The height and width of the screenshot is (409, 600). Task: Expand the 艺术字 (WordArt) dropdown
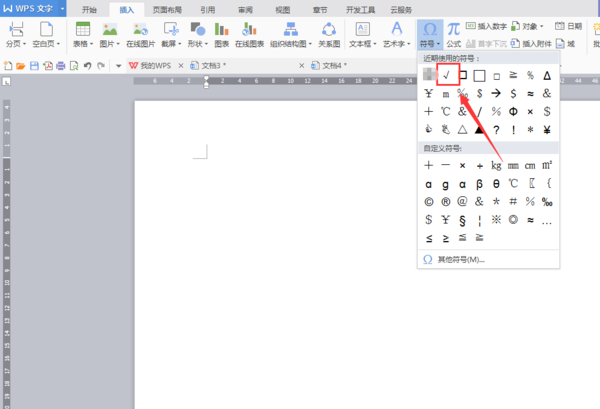[x=397, y=44]
